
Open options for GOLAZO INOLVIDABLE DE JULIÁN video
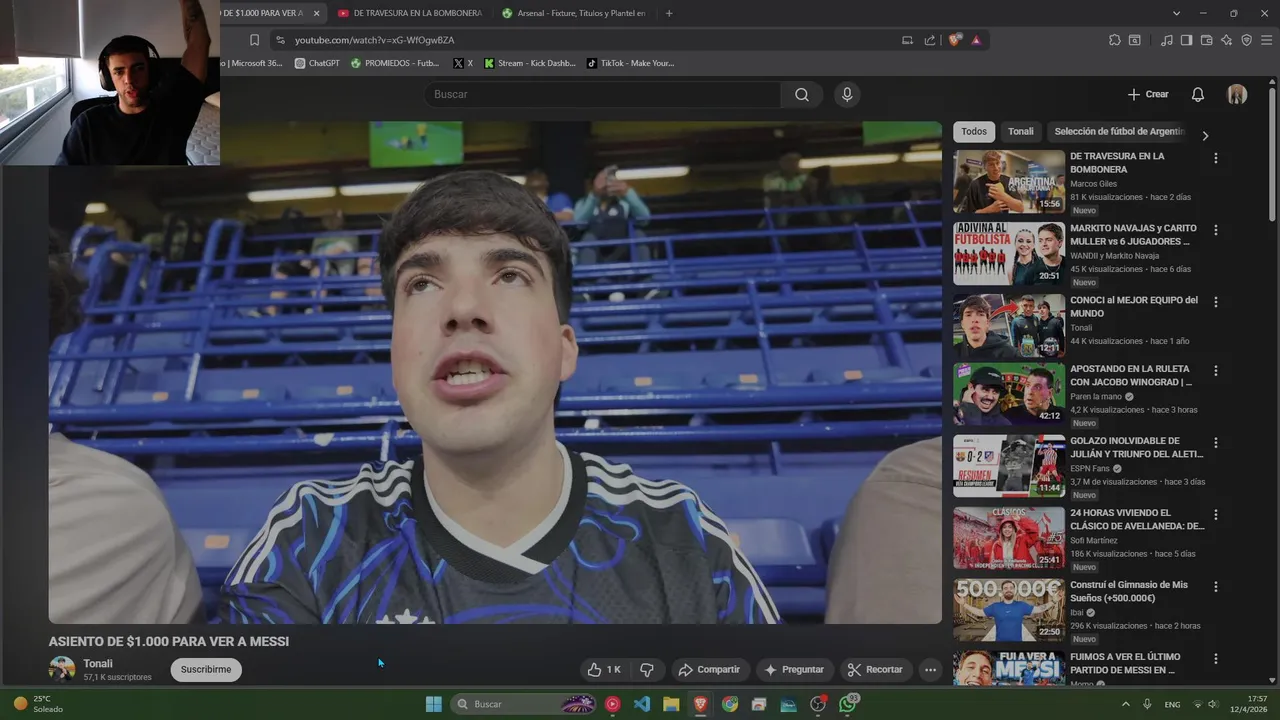[1215, 442]
